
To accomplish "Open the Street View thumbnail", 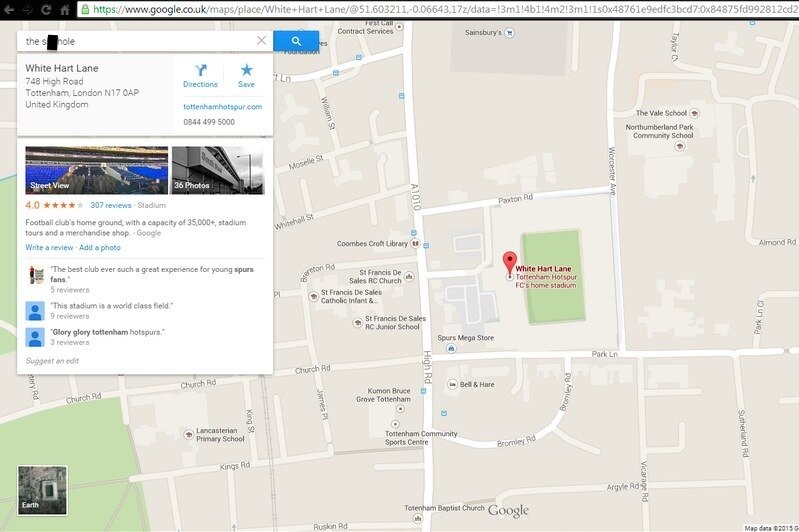I will point(97,170).
